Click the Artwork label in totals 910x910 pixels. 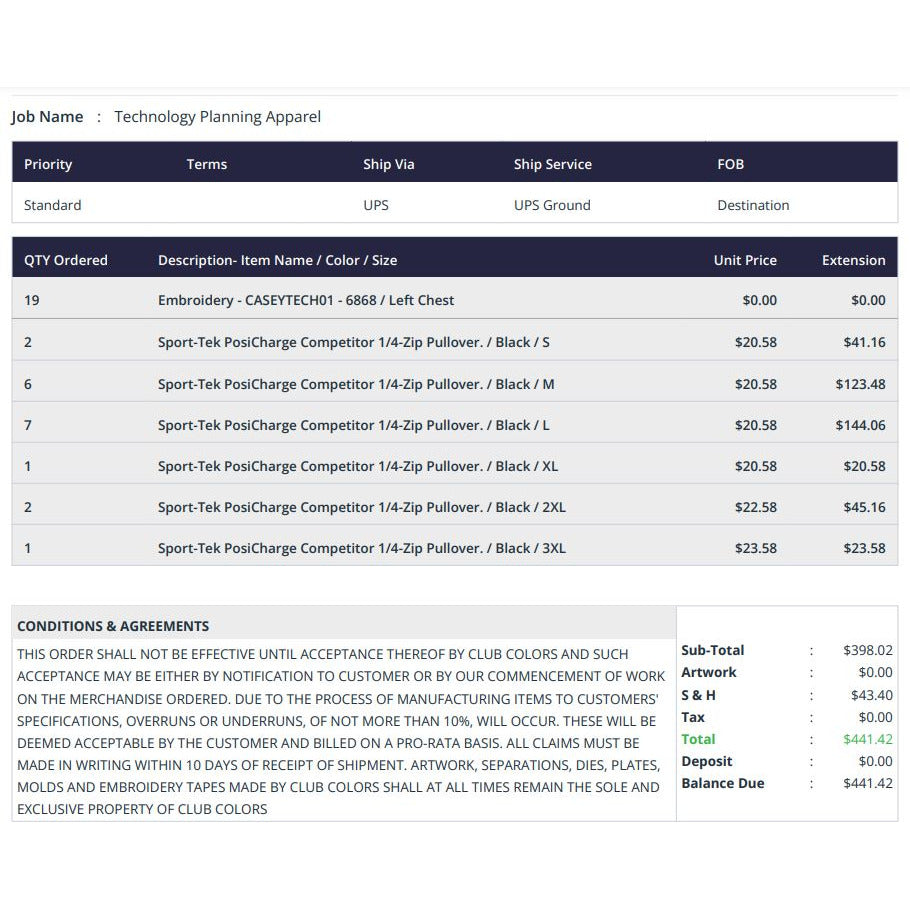(709, 672)
